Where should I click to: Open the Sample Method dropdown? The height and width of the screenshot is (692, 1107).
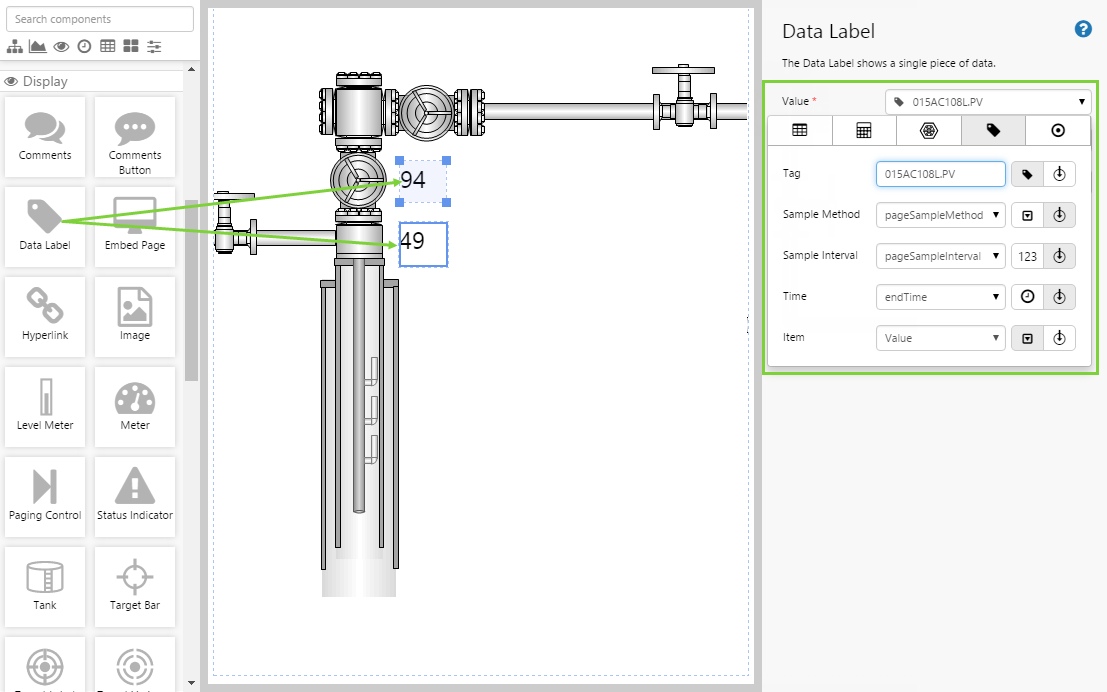click(940, 215)
